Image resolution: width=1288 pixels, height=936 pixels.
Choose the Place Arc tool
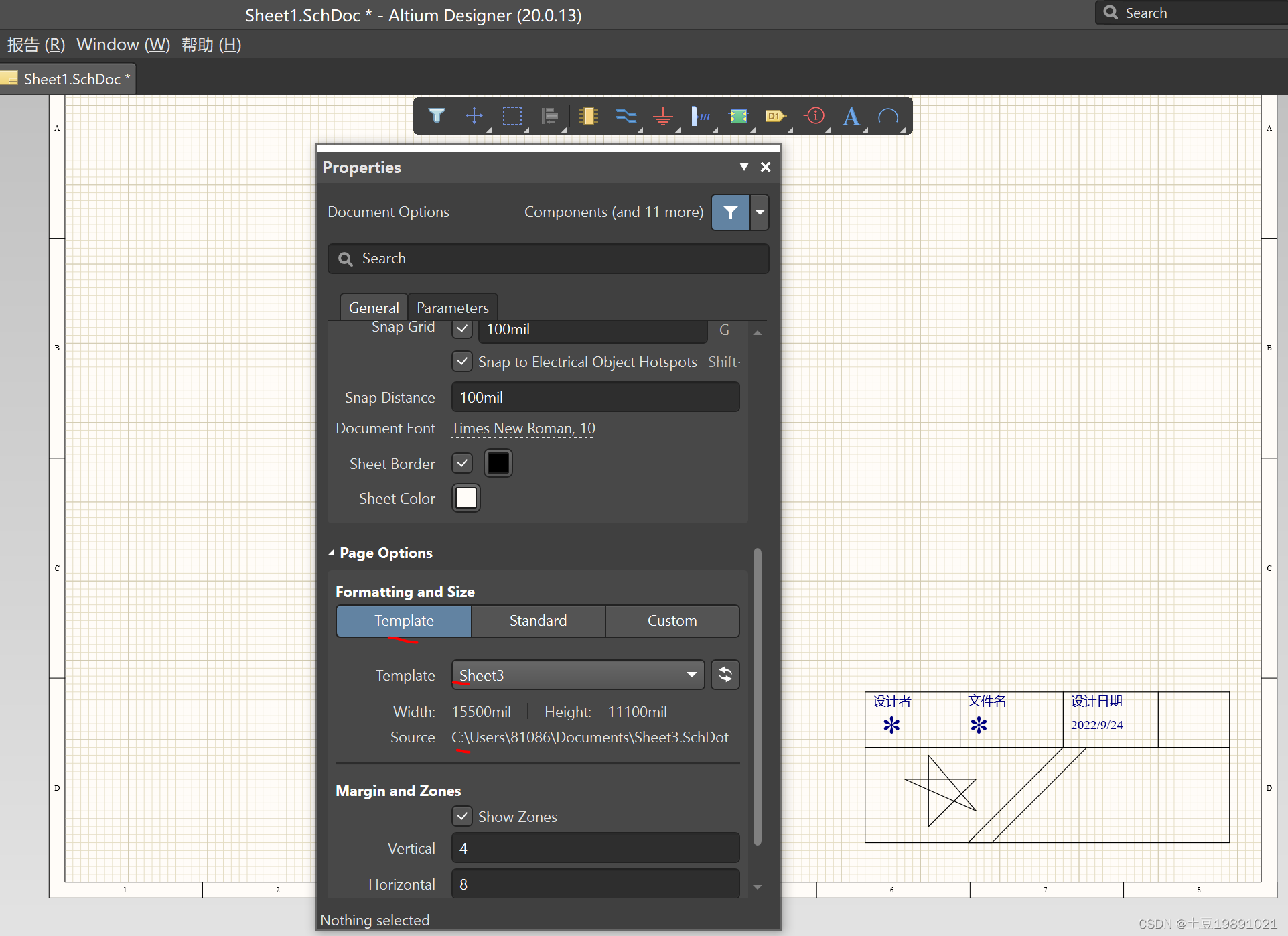[888, 116]
